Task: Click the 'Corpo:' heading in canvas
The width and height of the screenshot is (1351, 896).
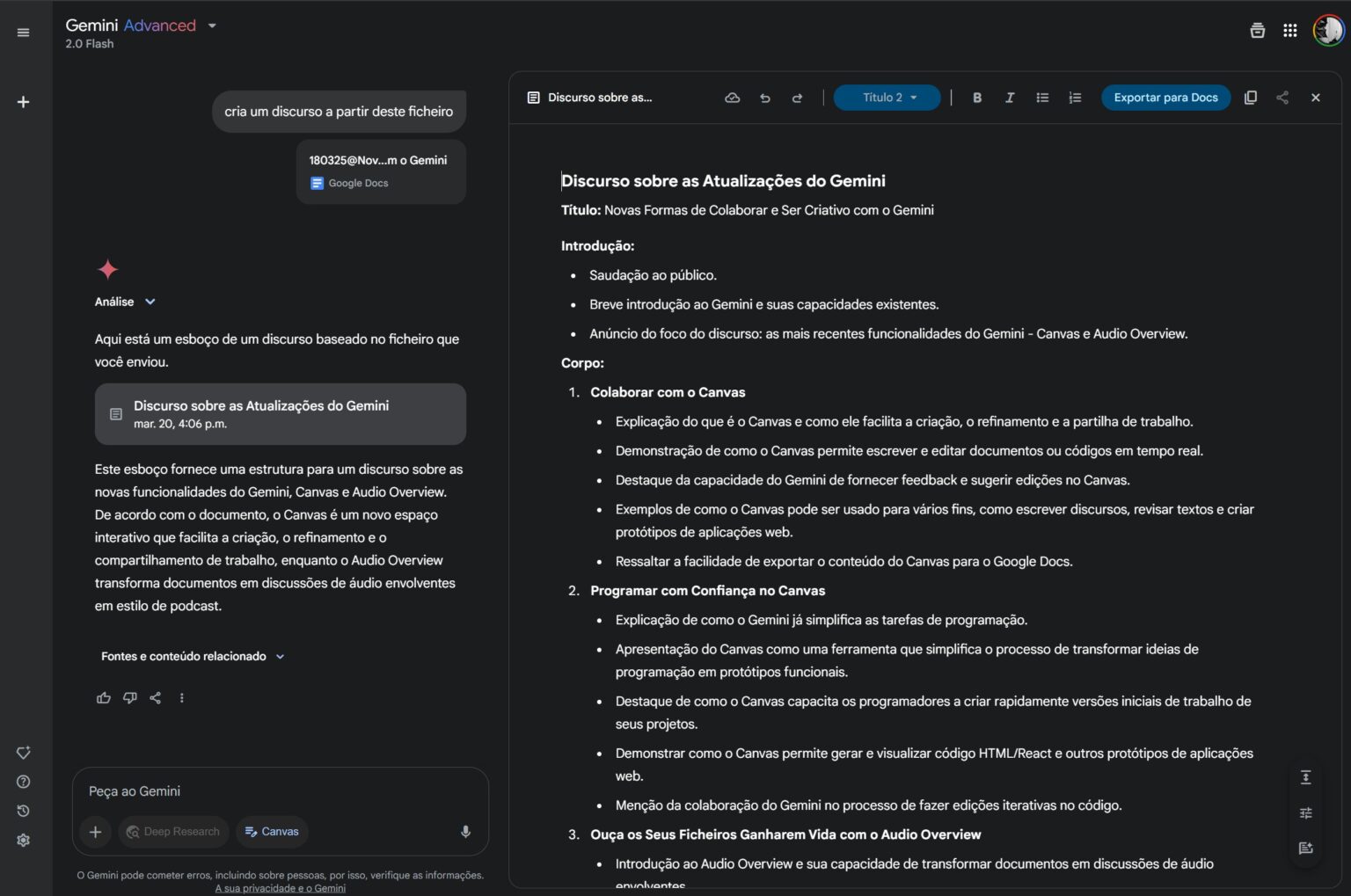Action: click(x=582, y=363)
